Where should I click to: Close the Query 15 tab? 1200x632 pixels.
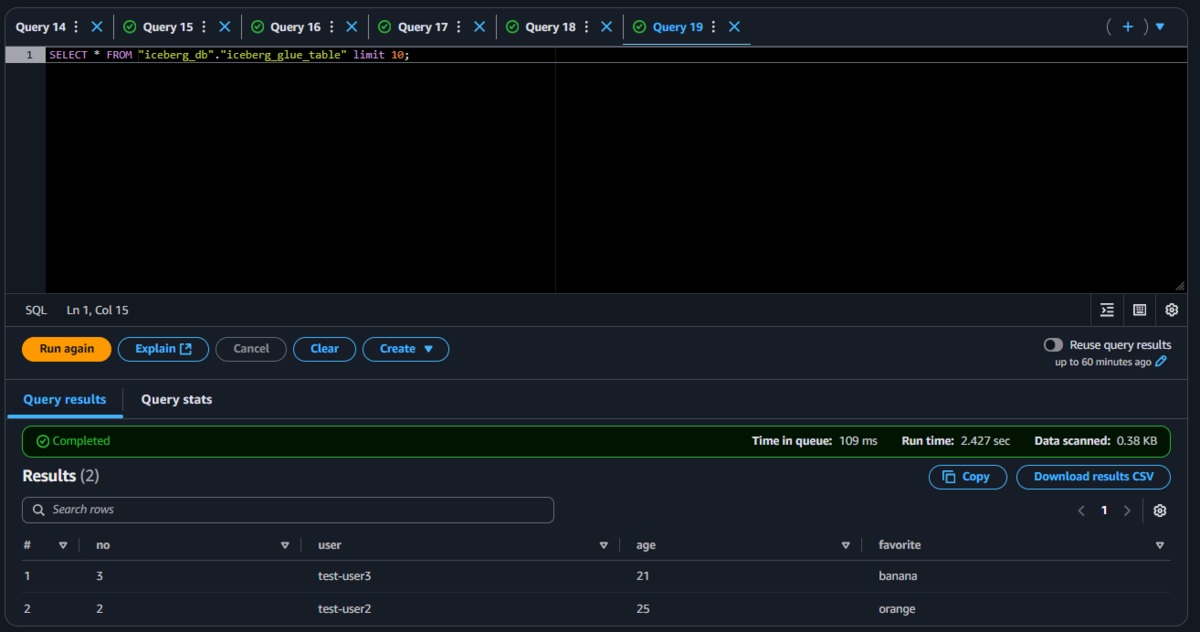click(x=224, y=27)
